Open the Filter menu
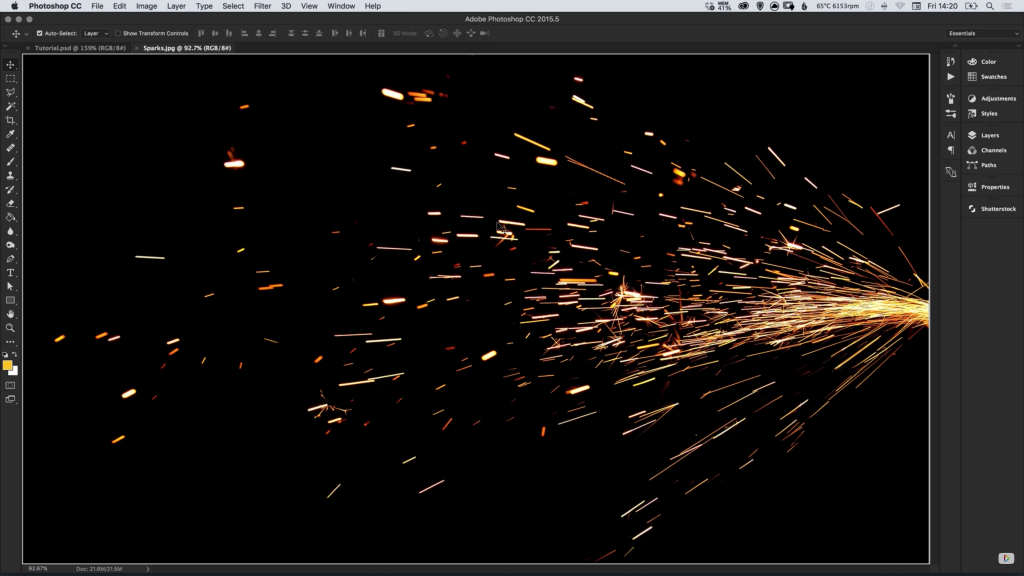The width and height of the screenshot is (1024, 576). (x=263, y=6)
